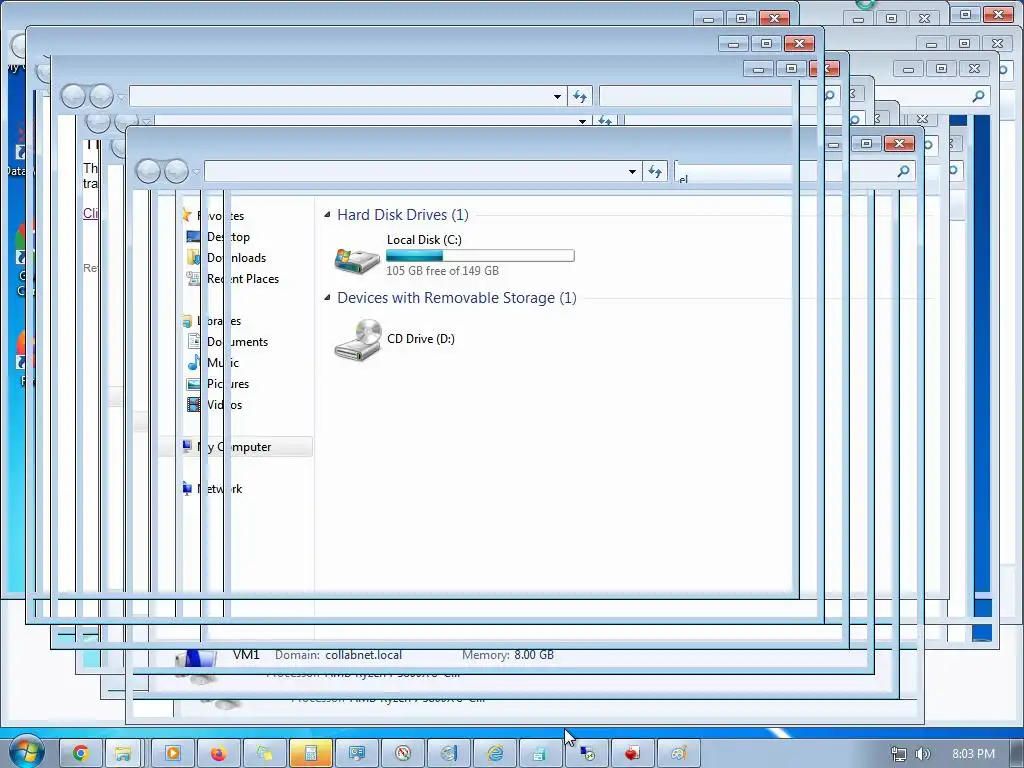Click the Videos filmstrip icon
The width and height of the screenshot is (1024, 768).
pos(194,405)
